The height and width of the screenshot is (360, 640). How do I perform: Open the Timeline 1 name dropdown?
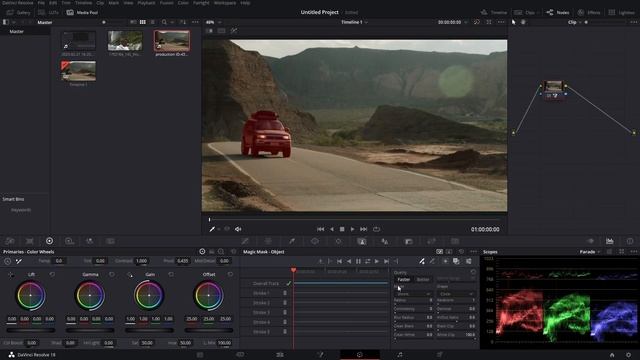click(x=354, y=22)
